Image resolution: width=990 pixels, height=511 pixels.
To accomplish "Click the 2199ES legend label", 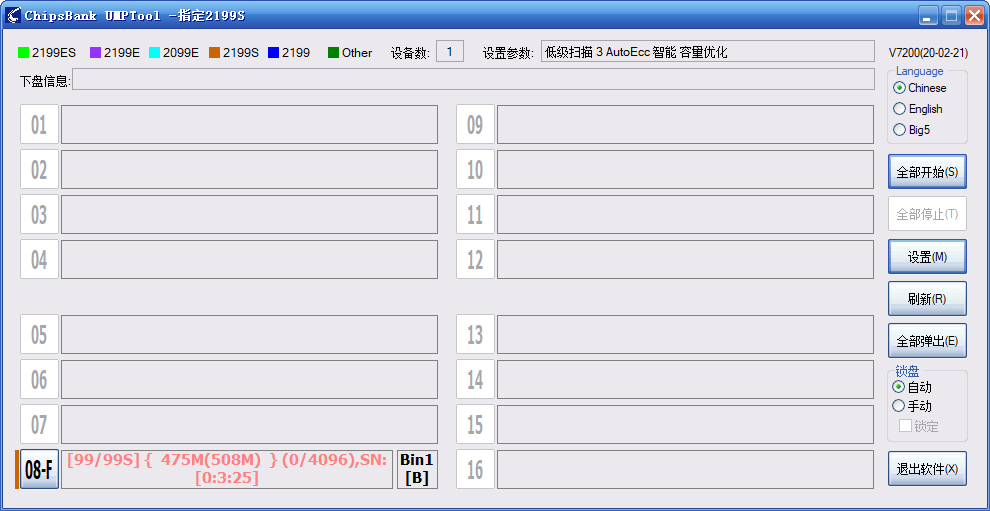I will click(x=54, y=52).
